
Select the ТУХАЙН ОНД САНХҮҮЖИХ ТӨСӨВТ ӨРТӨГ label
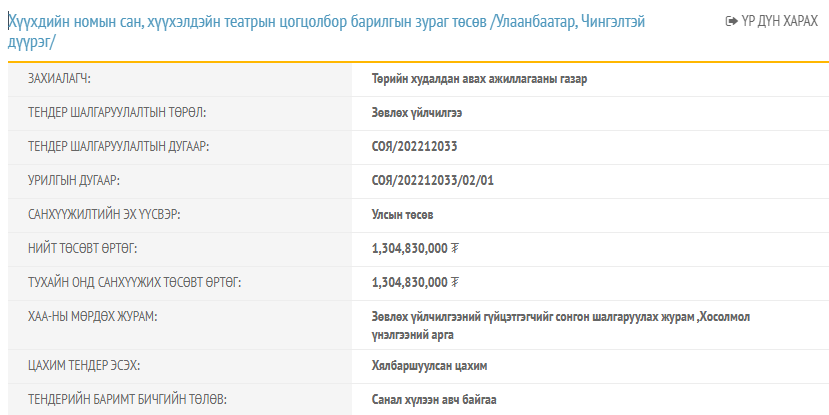134,282
